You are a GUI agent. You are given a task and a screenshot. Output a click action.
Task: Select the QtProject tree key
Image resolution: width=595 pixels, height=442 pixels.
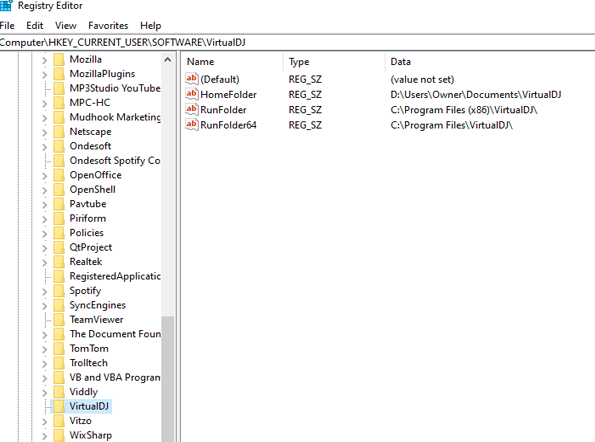pos(91,247)
